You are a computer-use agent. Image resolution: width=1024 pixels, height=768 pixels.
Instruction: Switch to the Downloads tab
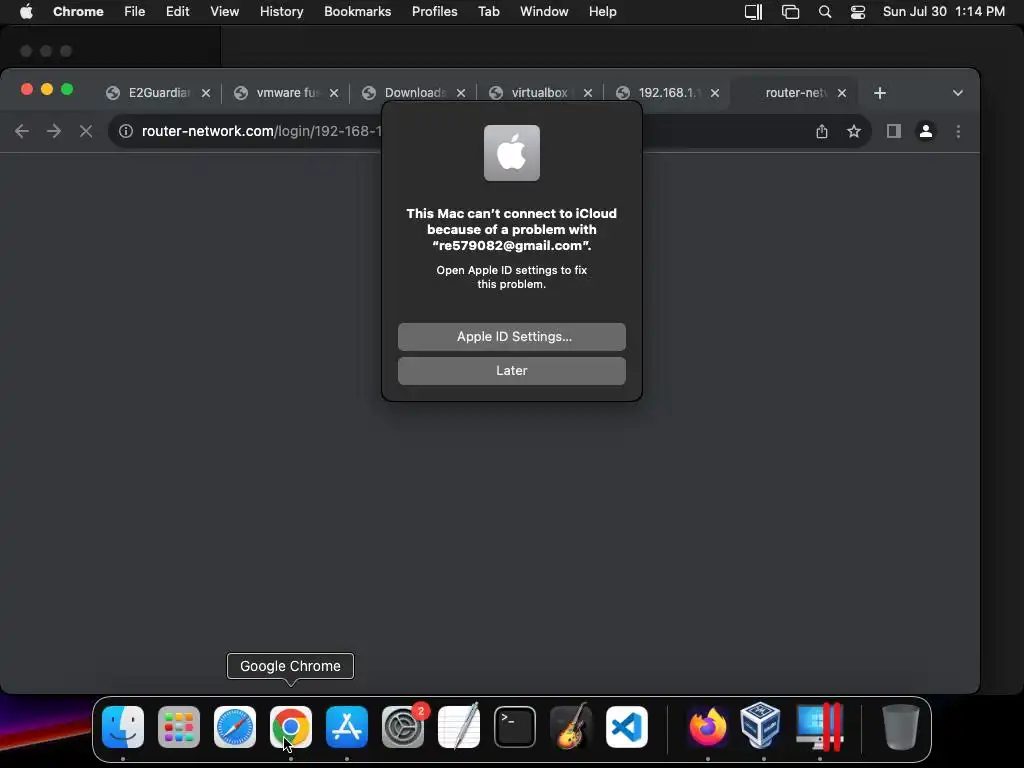[x=414, y=93]
